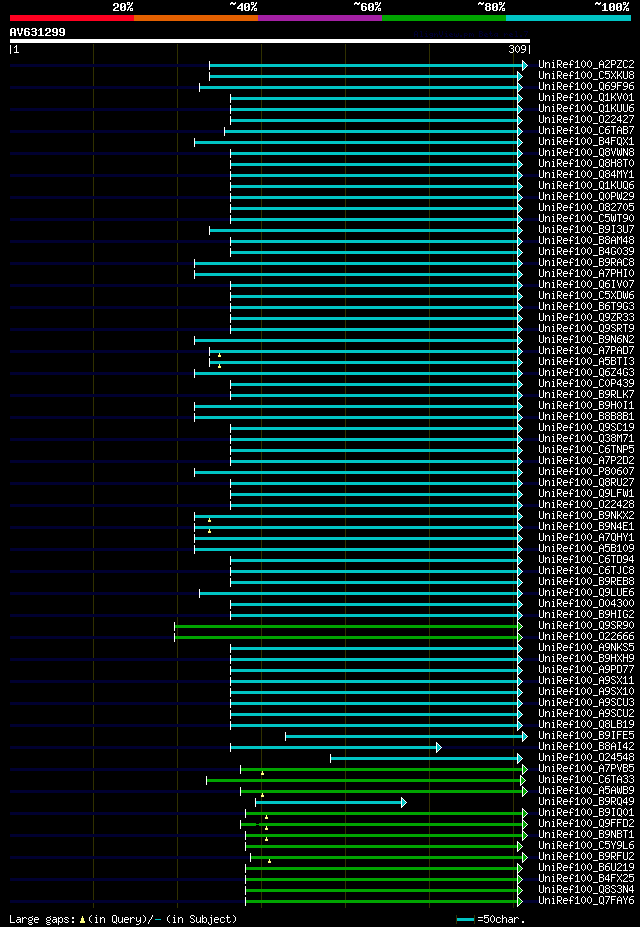This screenshot has height=927, width=640.
Task: Select the UniRef100_A7QHY1 label
Action: tap(586, 537)
